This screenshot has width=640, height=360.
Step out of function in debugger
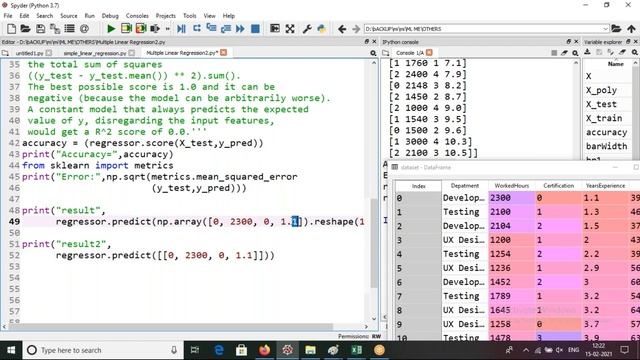pyautogui.click(x=226, y=29)
